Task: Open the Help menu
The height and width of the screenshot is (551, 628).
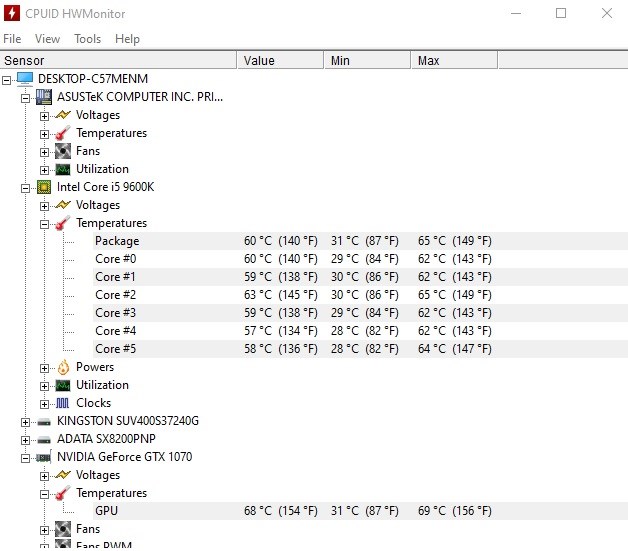Action: tap(127, 39)
